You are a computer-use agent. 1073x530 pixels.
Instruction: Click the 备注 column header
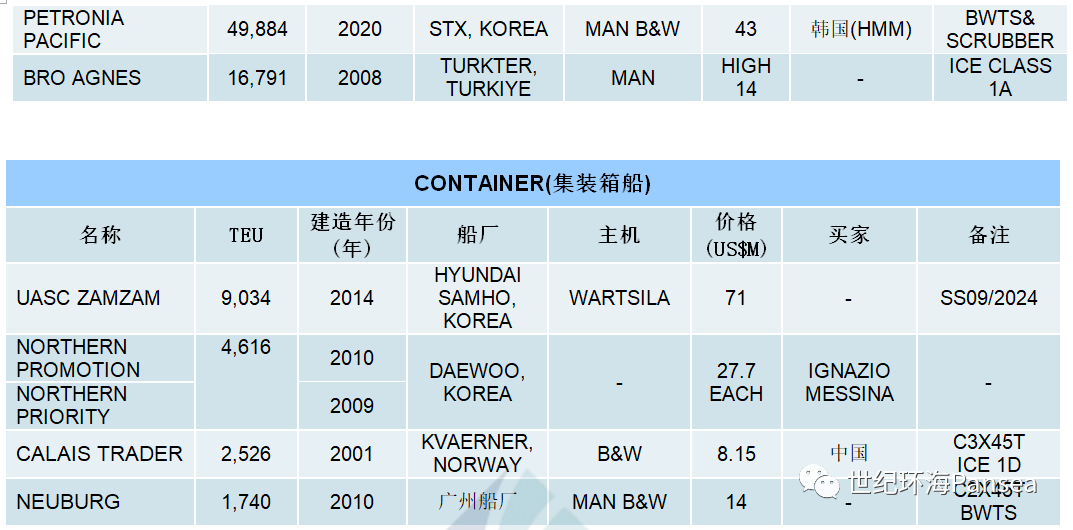coord(989,235)
